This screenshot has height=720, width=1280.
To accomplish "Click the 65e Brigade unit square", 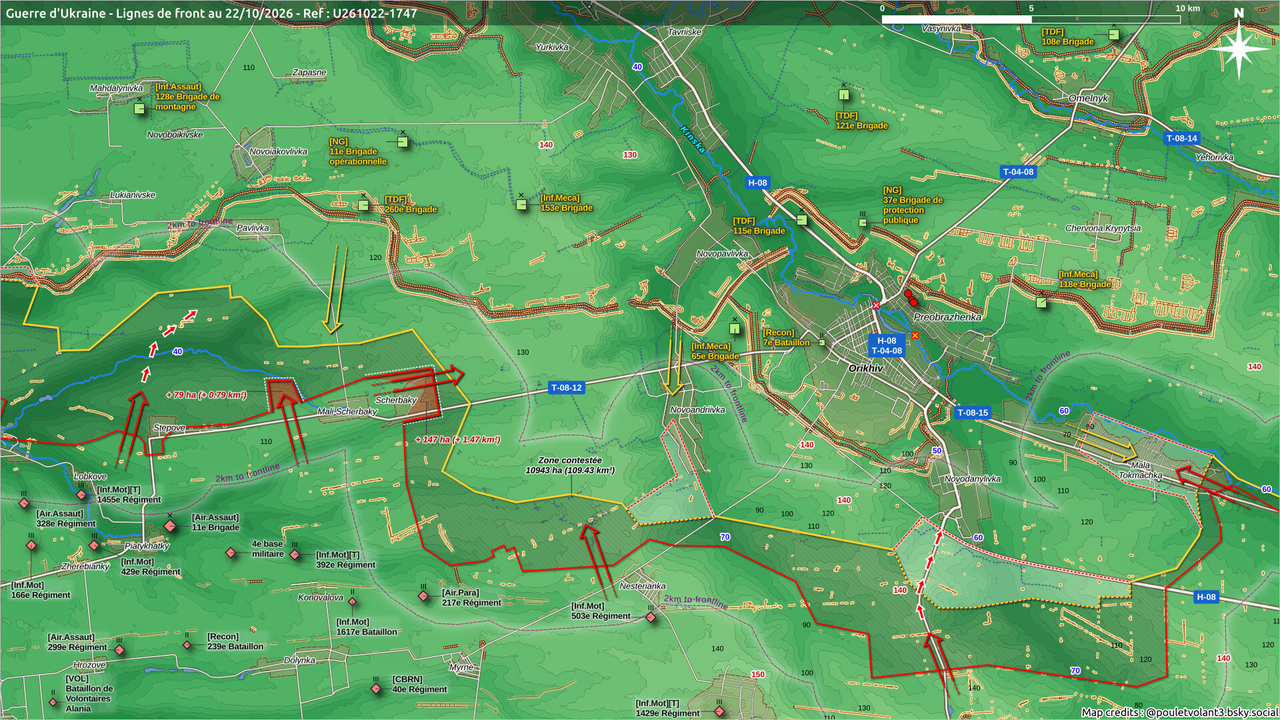I will tap(735, 330).
